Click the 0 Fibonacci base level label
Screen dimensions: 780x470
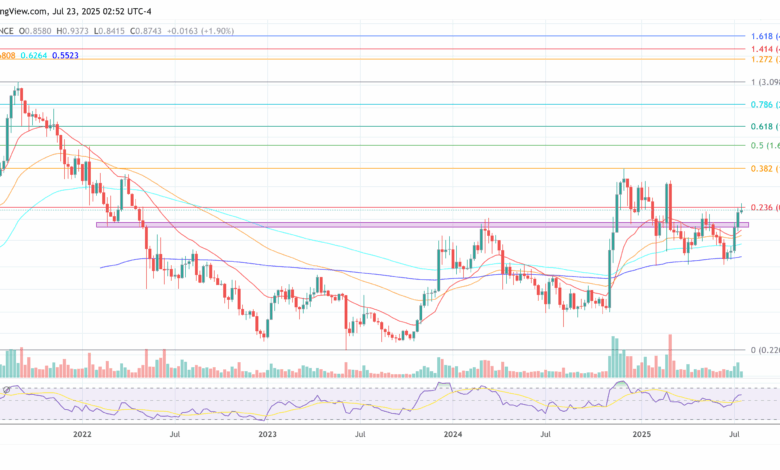coord(764,350)
